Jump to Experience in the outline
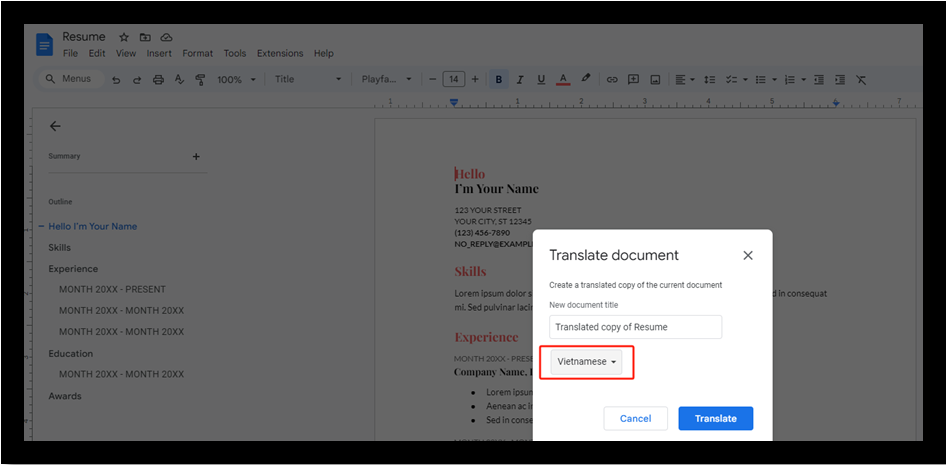 (73, 269)
